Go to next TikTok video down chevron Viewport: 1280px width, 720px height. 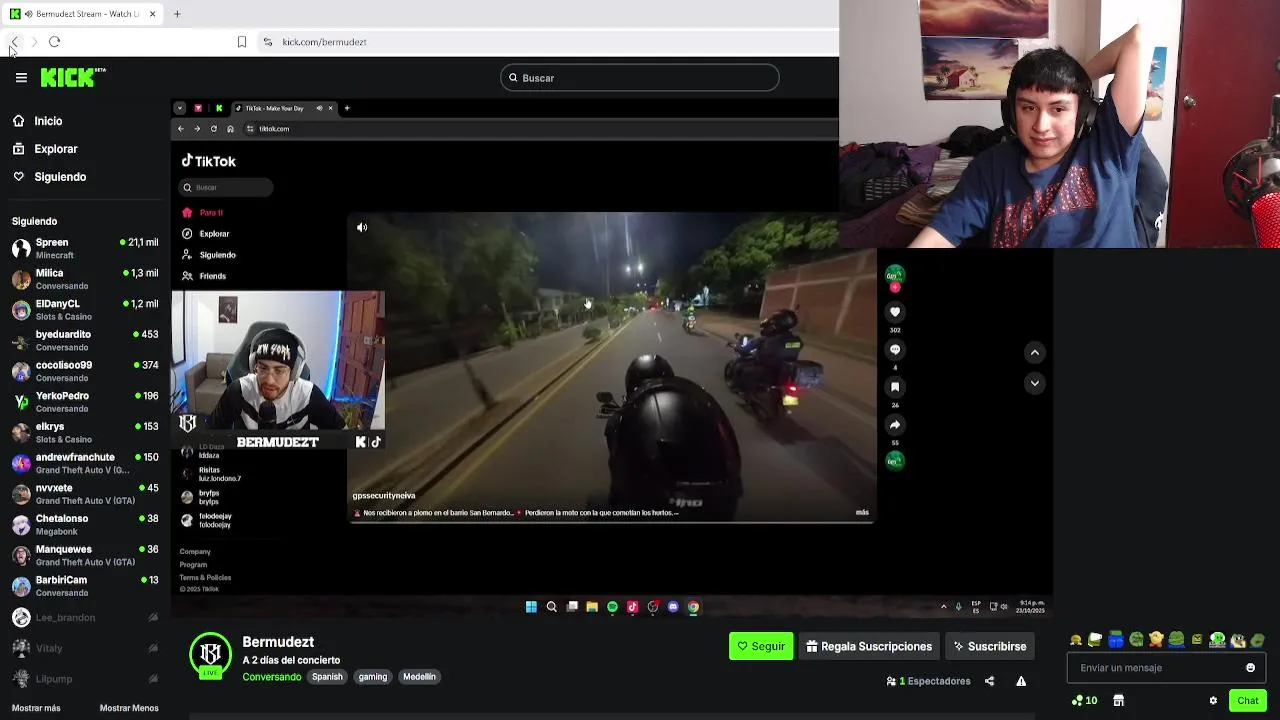click(1035, 383)
